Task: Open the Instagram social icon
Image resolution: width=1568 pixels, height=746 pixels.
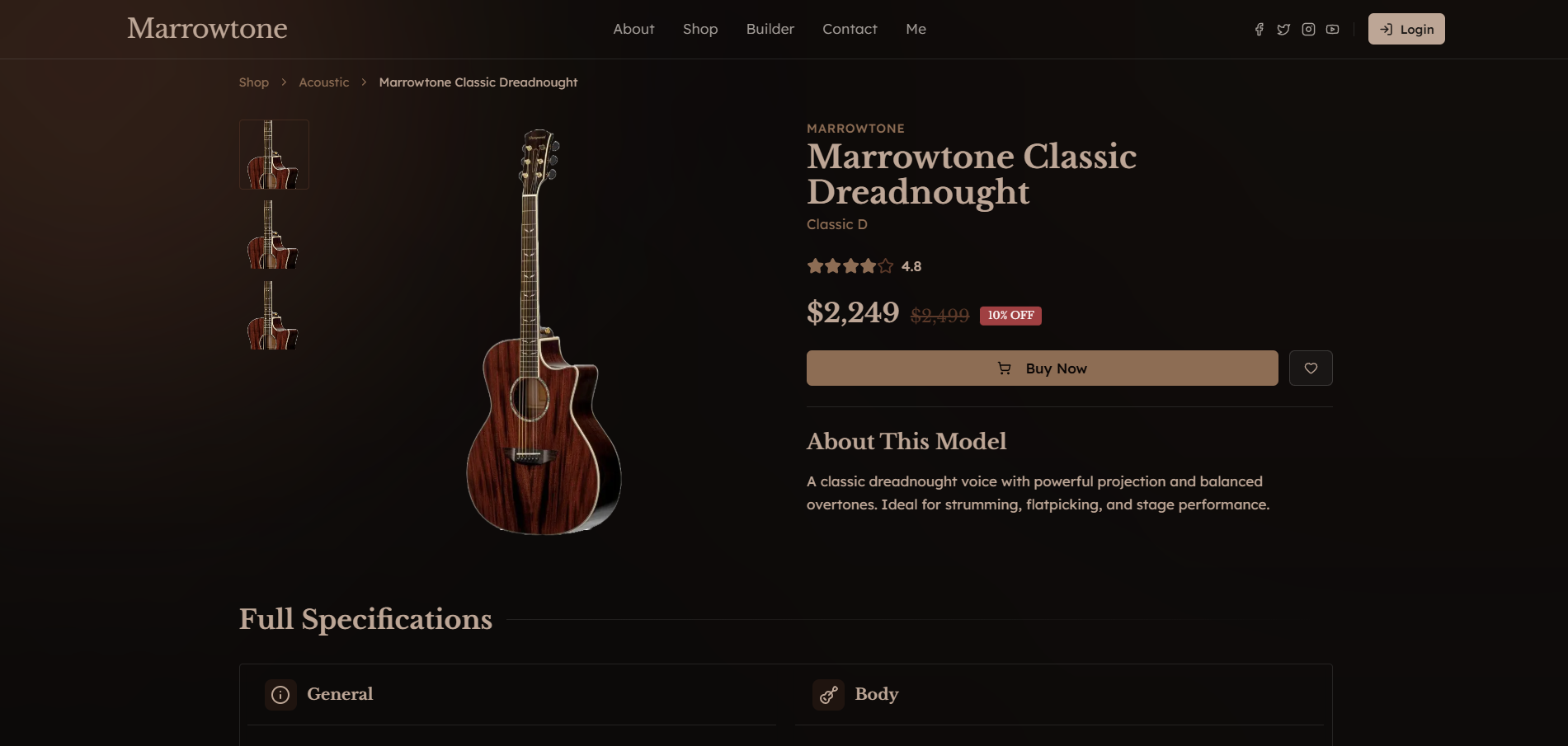Action: pyautogui.click(x=1308, y=30)
